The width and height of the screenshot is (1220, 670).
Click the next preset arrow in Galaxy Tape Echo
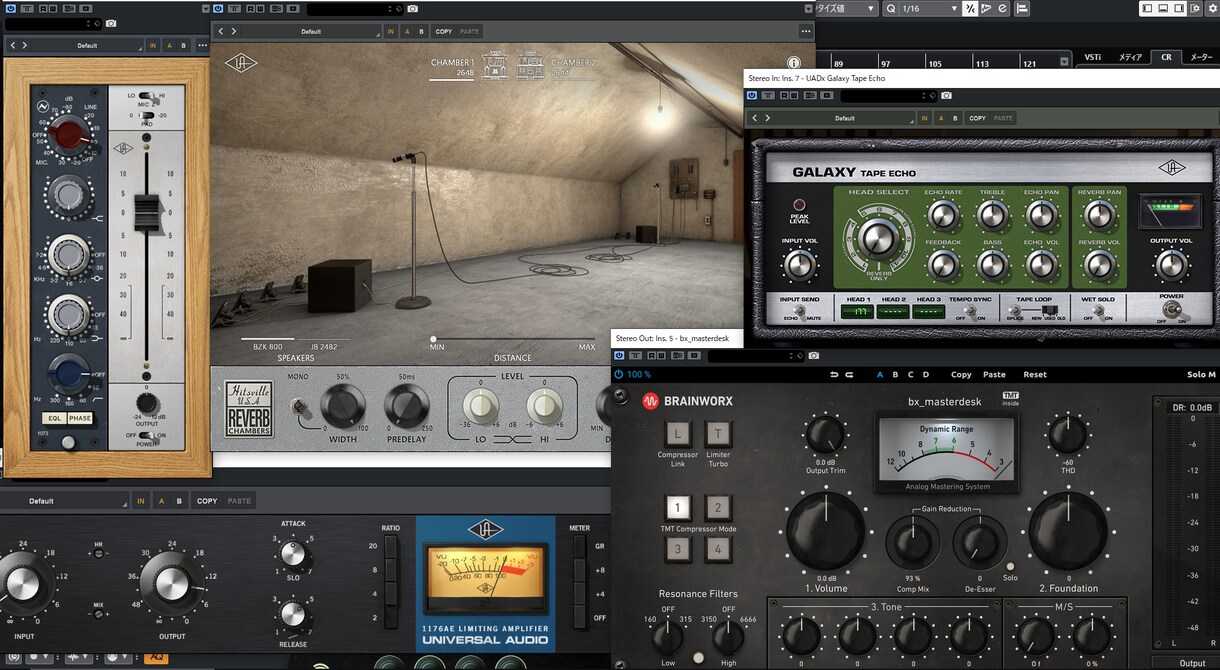pos(767,118)
